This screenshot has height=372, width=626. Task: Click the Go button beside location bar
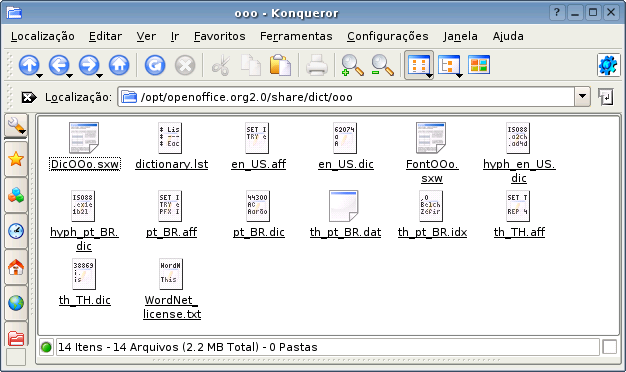(x=606, y=97)
